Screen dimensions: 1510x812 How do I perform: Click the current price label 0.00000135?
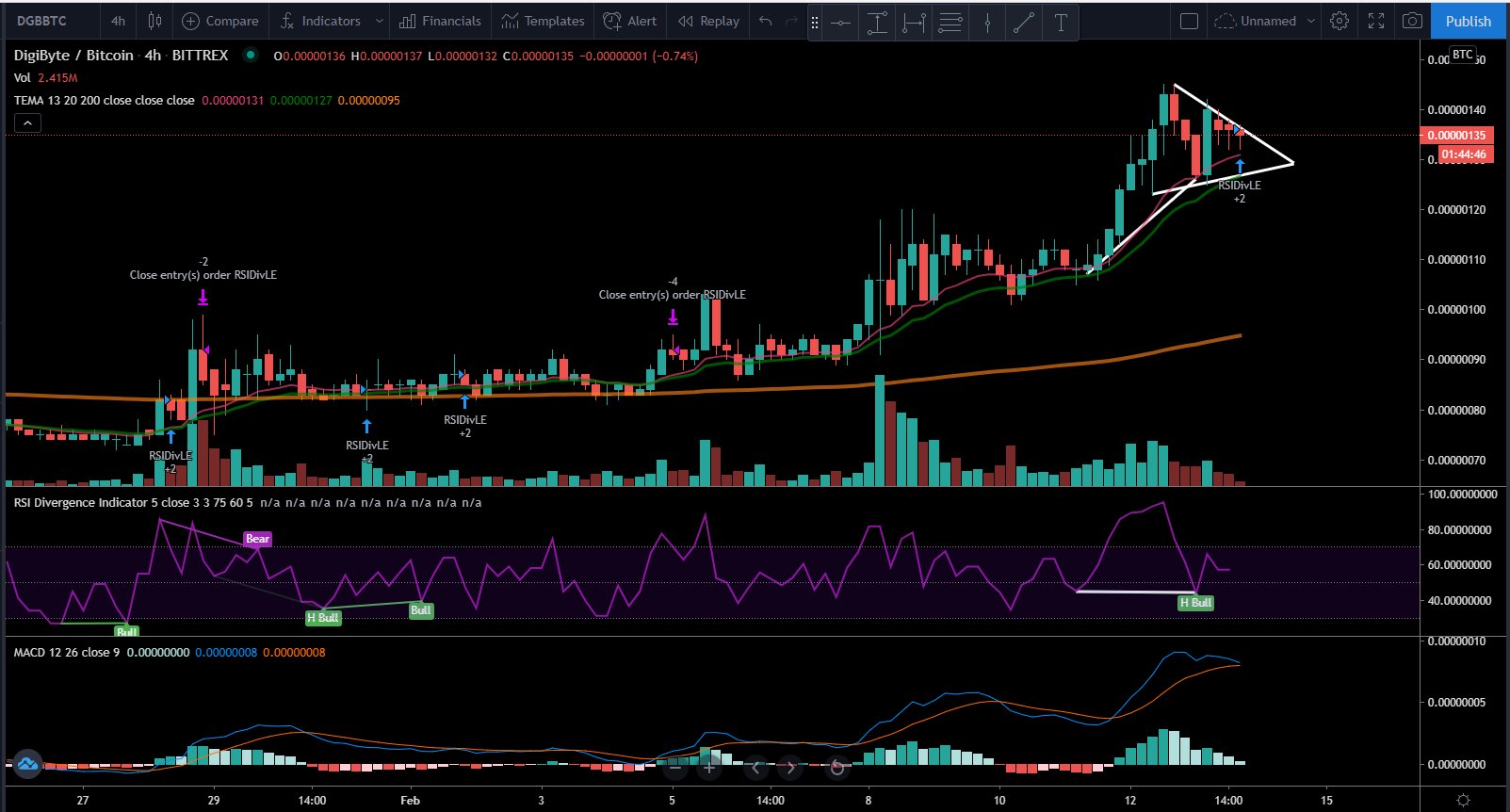(1455, 135)
